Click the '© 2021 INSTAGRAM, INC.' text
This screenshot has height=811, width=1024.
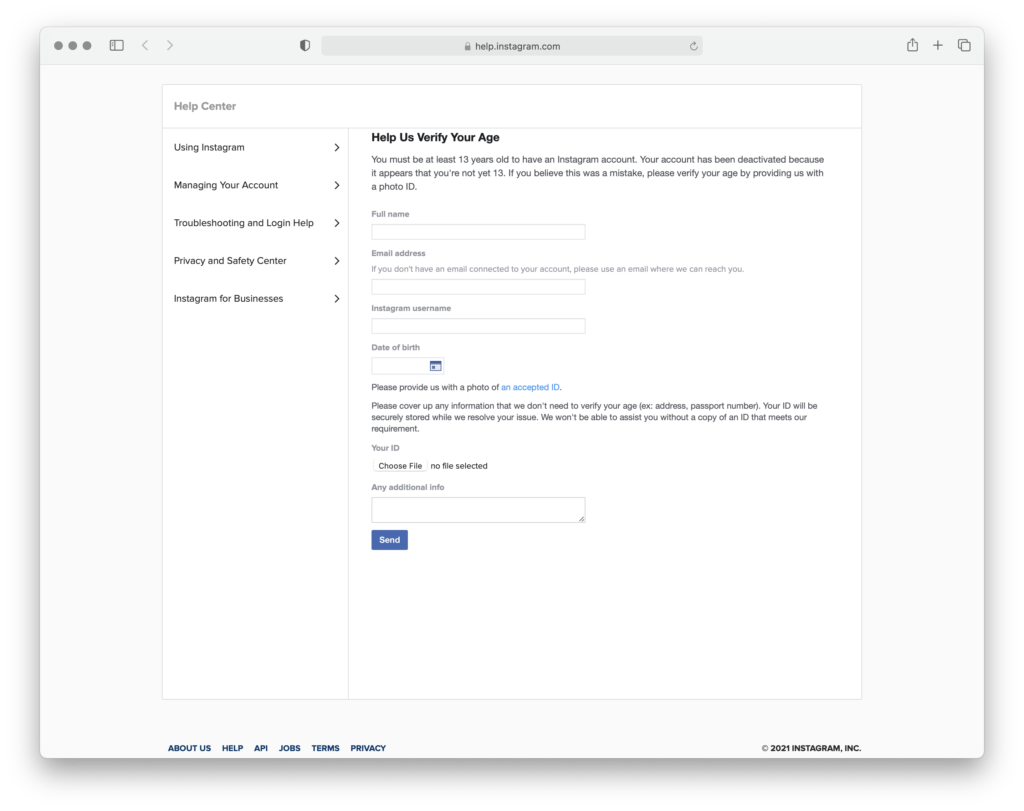tap(811, 748)
